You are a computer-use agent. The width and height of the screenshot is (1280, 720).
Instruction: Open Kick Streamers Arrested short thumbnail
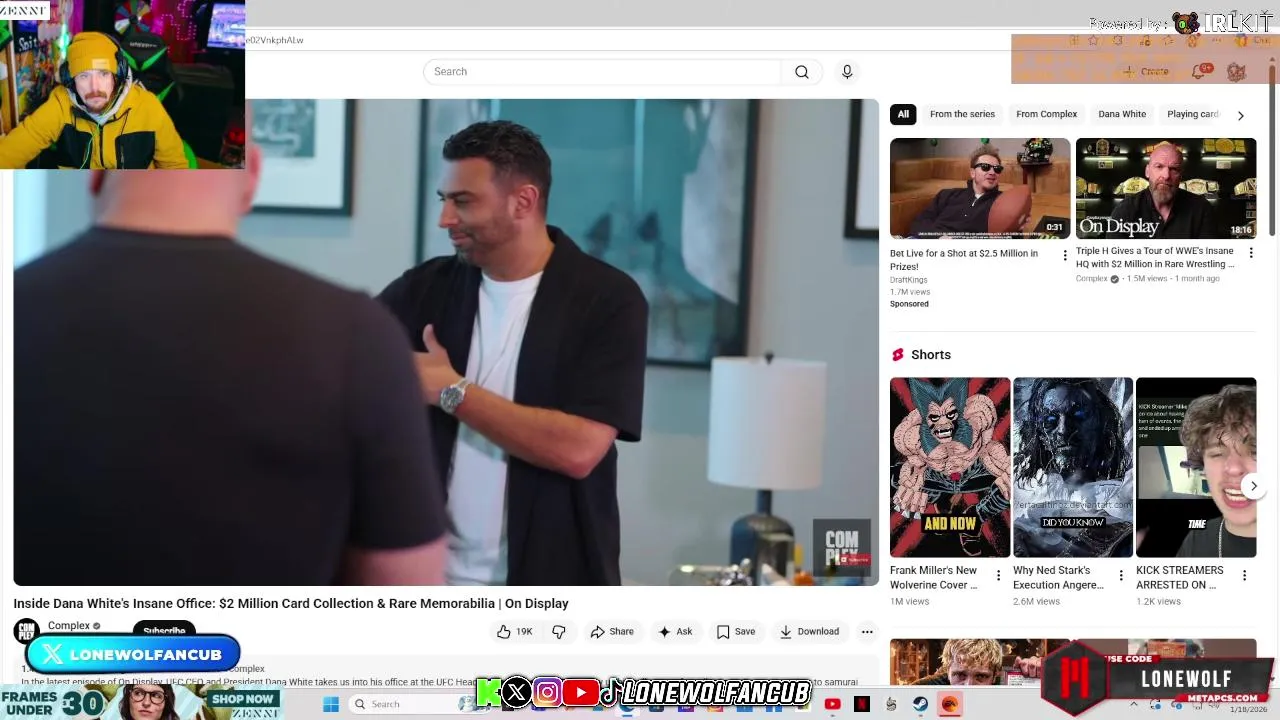[x=1196, y=467]
